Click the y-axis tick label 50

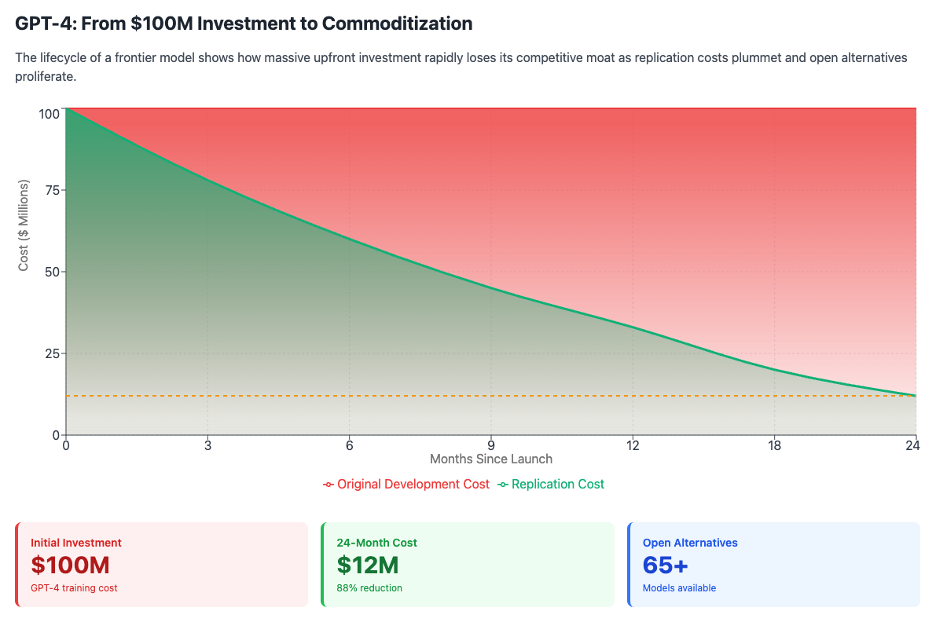tap(53, 272)
